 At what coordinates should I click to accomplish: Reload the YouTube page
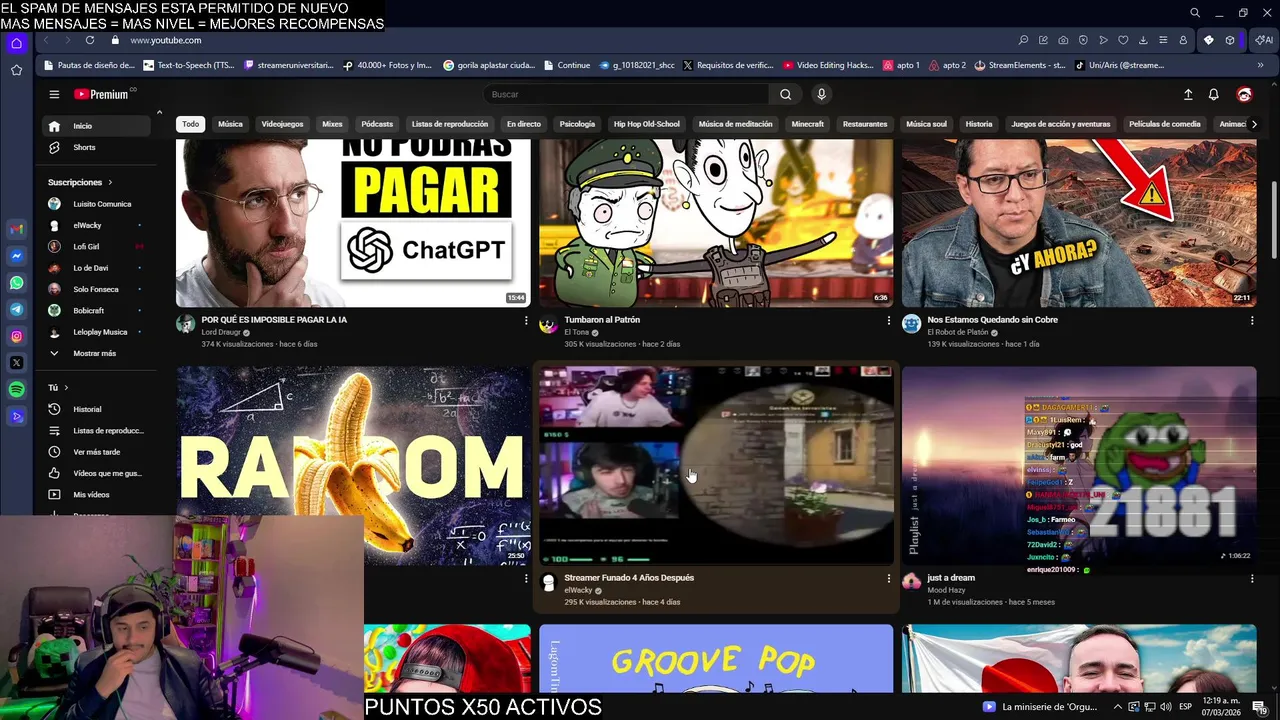pos(90,40)
